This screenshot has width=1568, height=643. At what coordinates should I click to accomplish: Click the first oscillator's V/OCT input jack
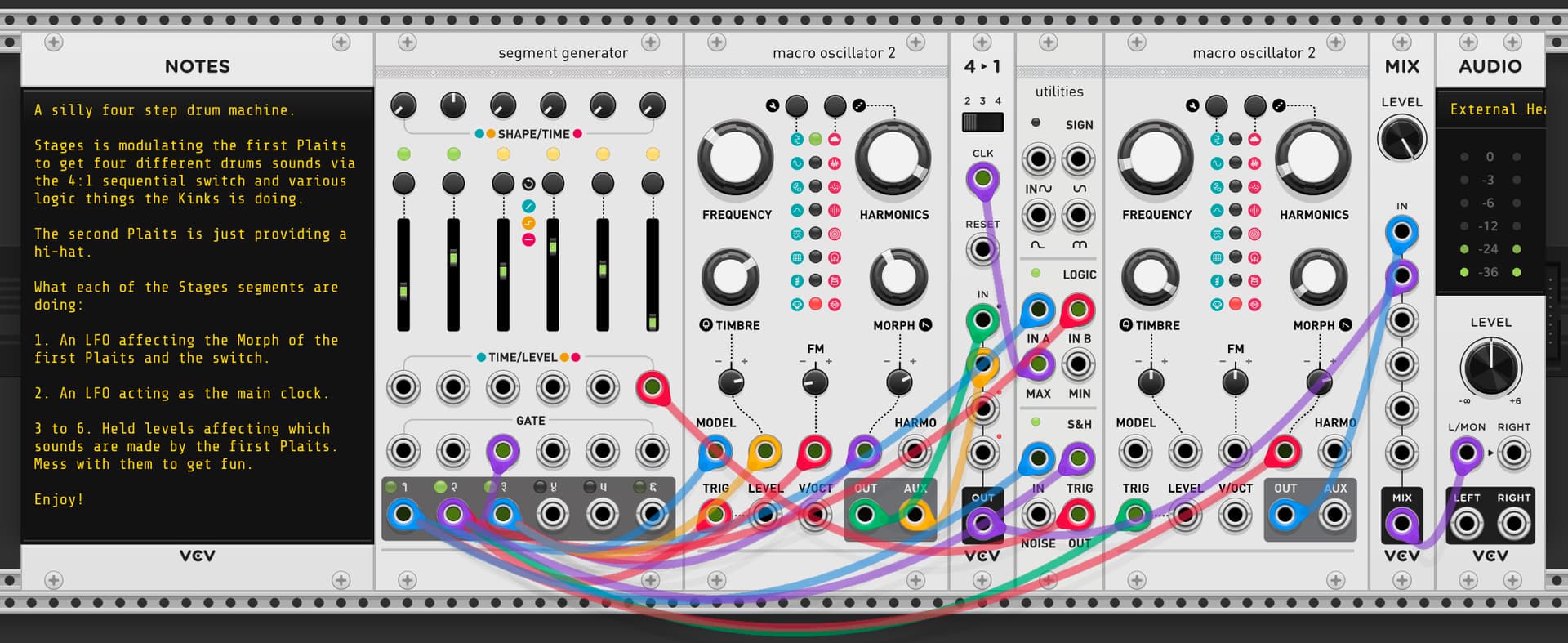pyautogui.click(x=814, y=515)
